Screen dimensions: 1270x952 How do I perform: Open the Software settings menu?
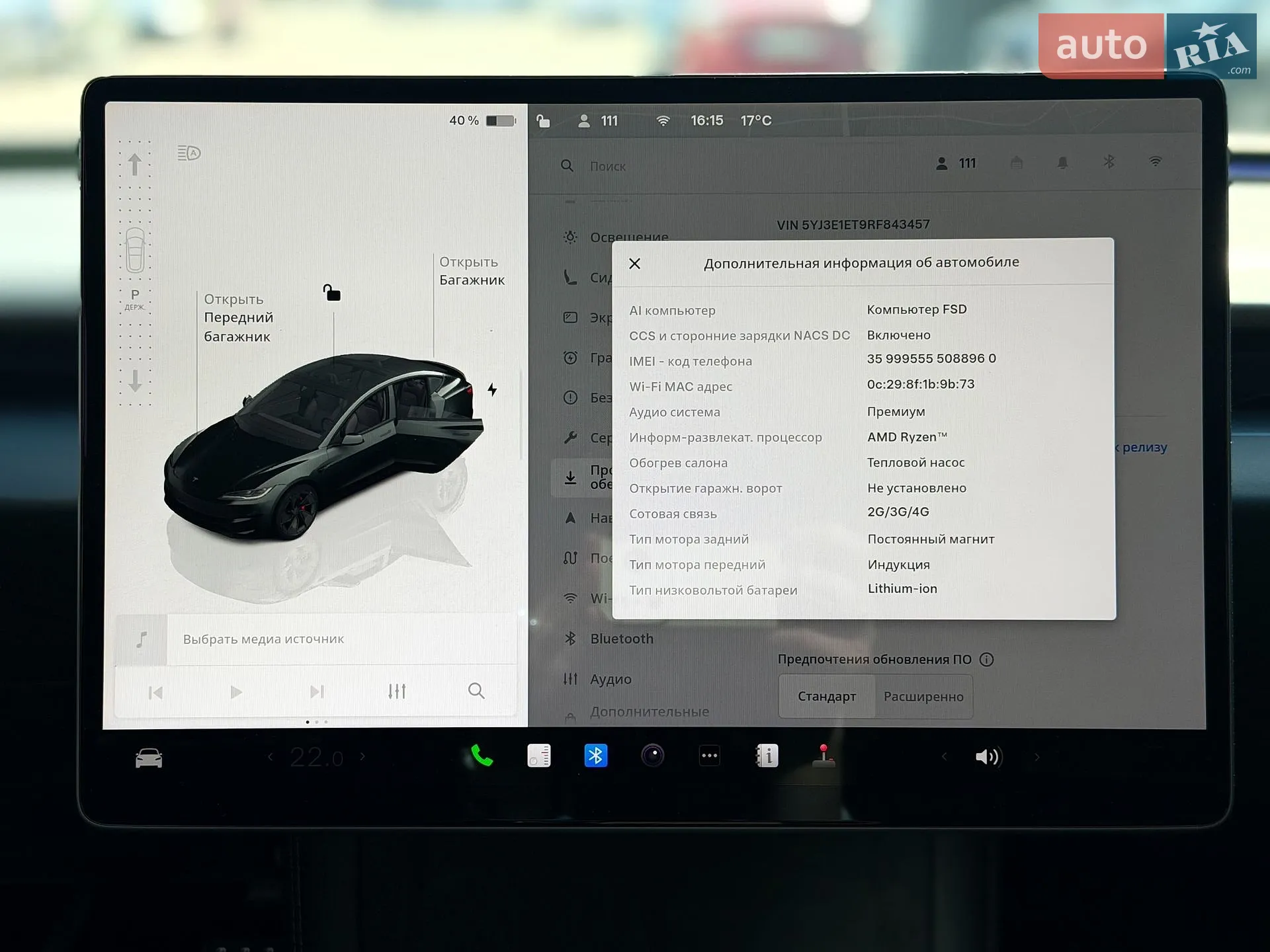point(582,477)
